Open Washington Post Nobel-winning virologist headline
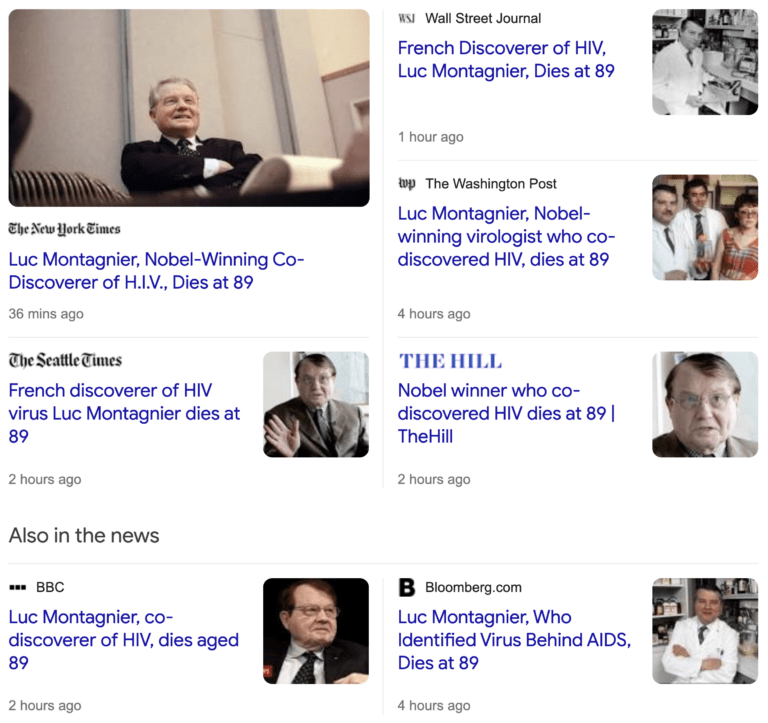 (x=506, y=236)
